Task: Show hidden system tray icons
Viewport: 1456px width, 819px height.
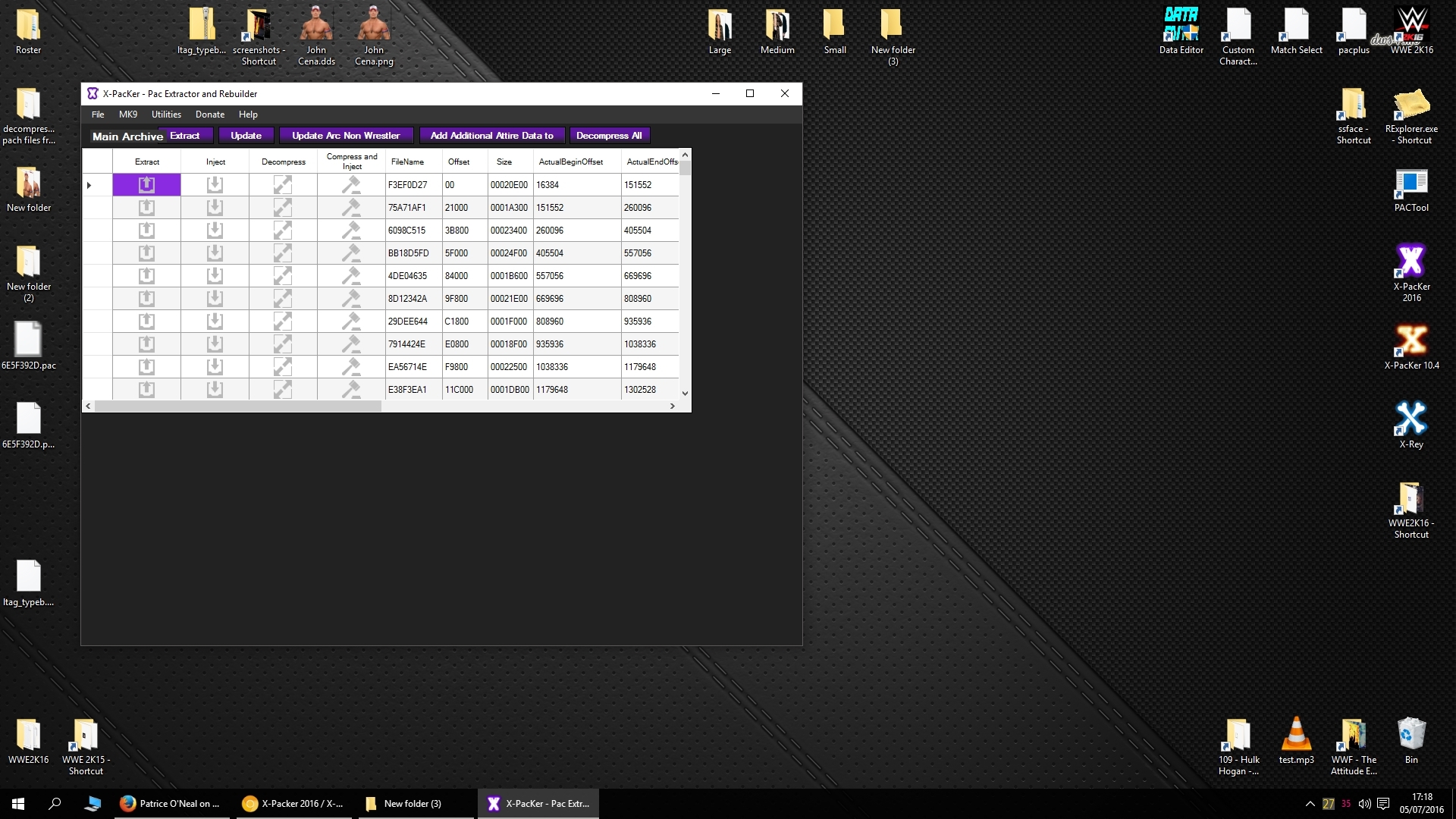Action: tap(1310, 804)
